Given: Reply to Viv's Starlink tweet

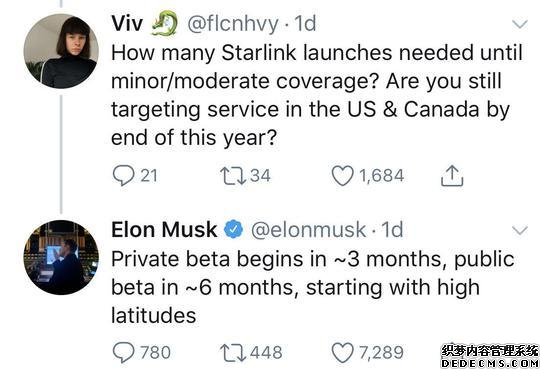Looking at the screenshot, I should 123,175.
